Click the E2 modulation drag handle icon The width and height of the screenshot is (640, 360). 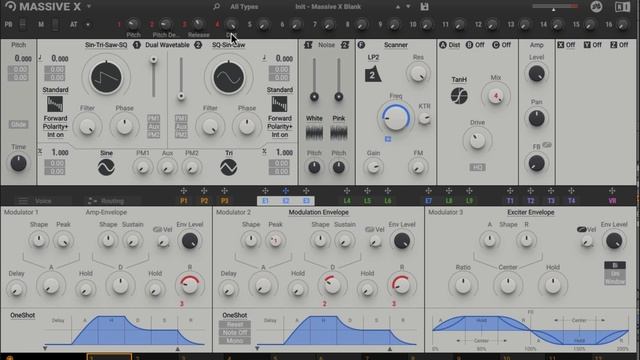[x=286, y=191]
